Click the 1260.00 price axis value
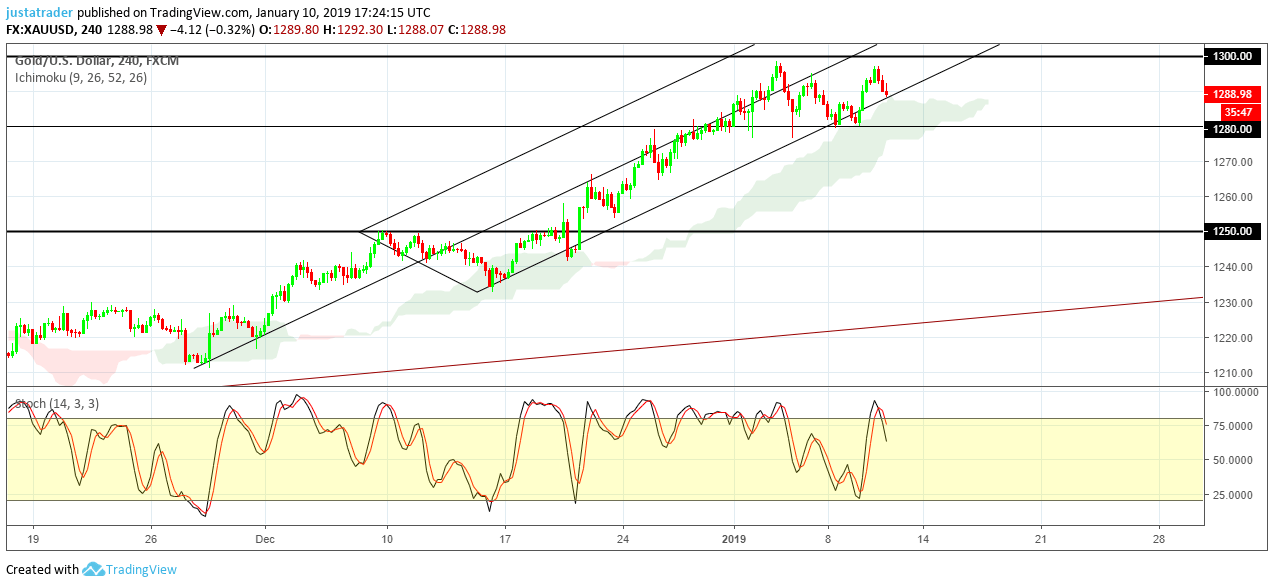Viewport: 1274px width, 587px height. click(1232, 197)
